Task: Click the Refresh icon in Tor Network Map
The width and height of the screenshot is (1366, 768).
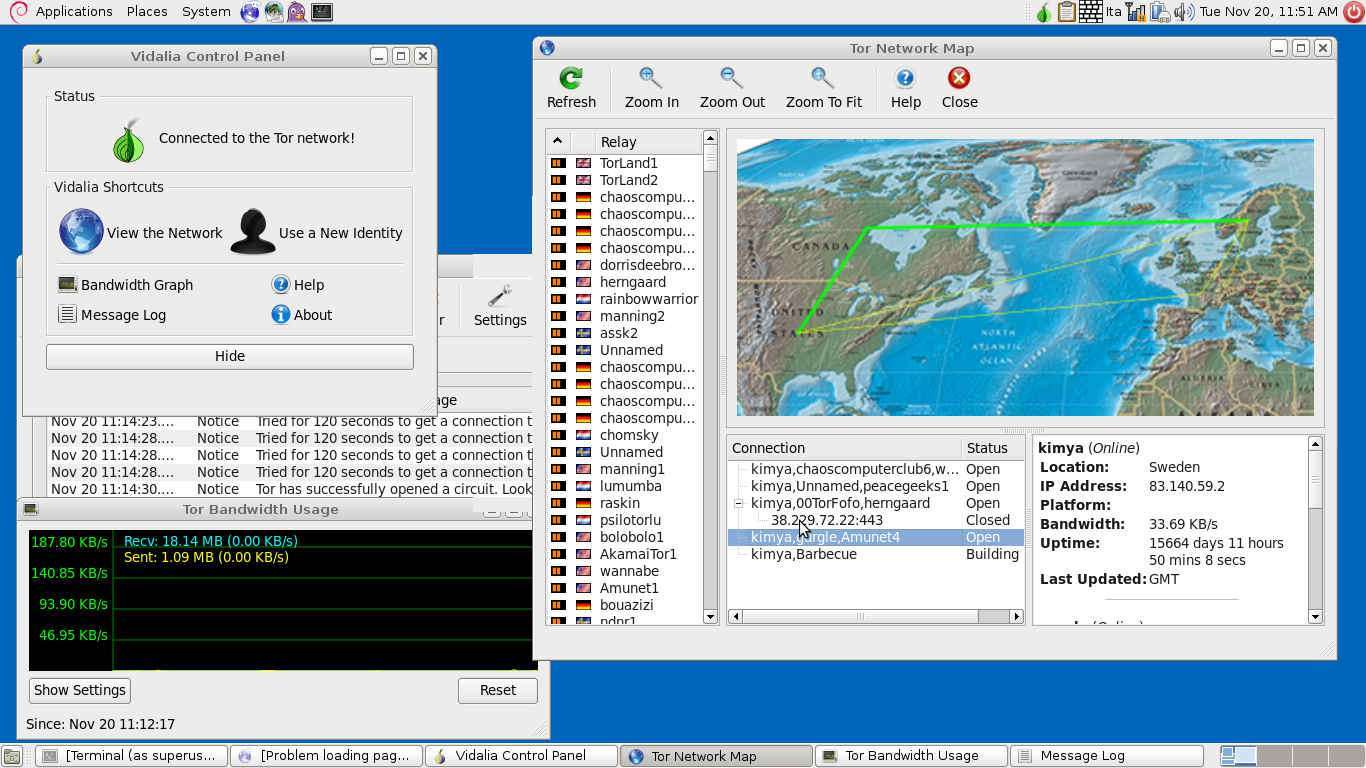Action: point(571,79)
